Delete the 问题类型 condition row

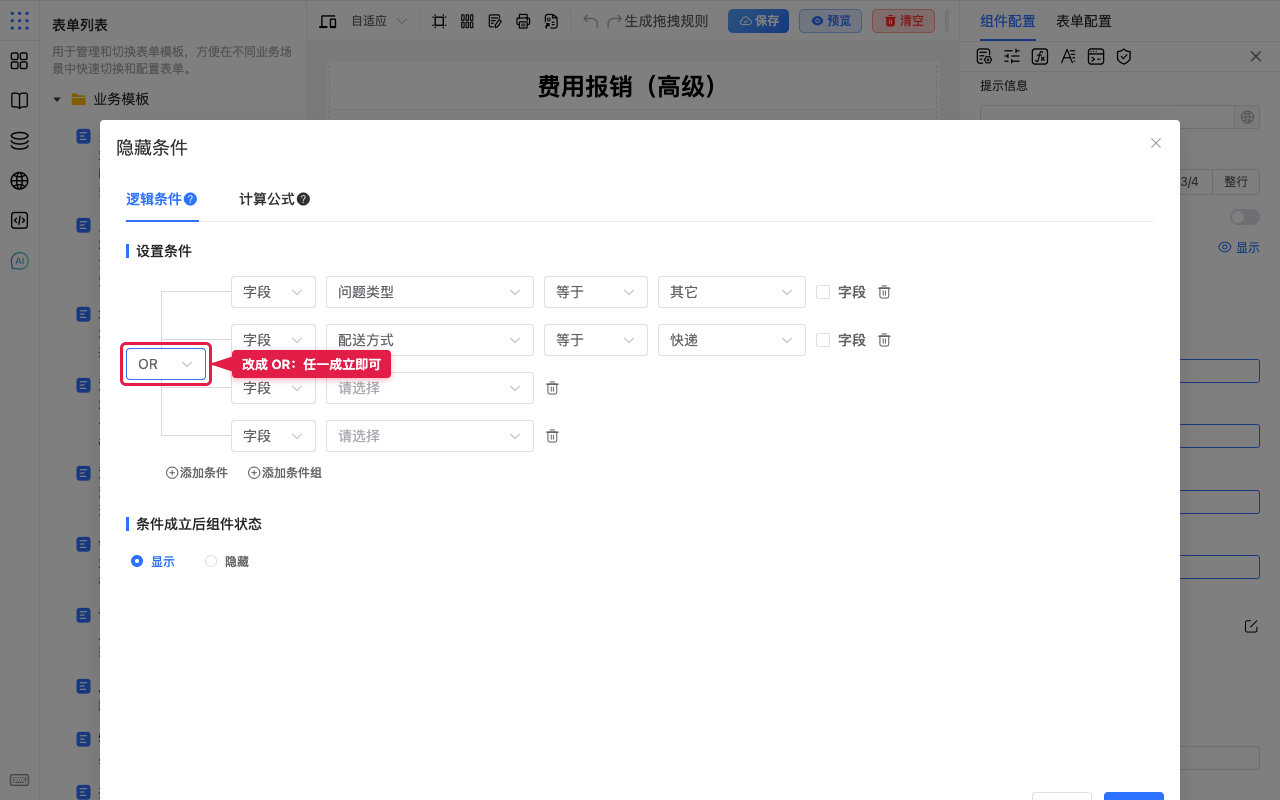(x=884, y=292)
